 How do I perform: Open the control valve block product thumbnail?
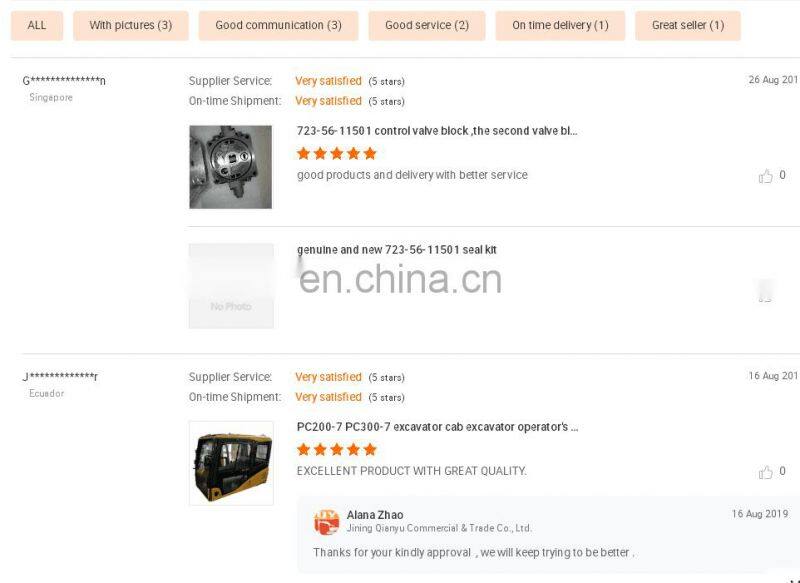tap(231, 167)
